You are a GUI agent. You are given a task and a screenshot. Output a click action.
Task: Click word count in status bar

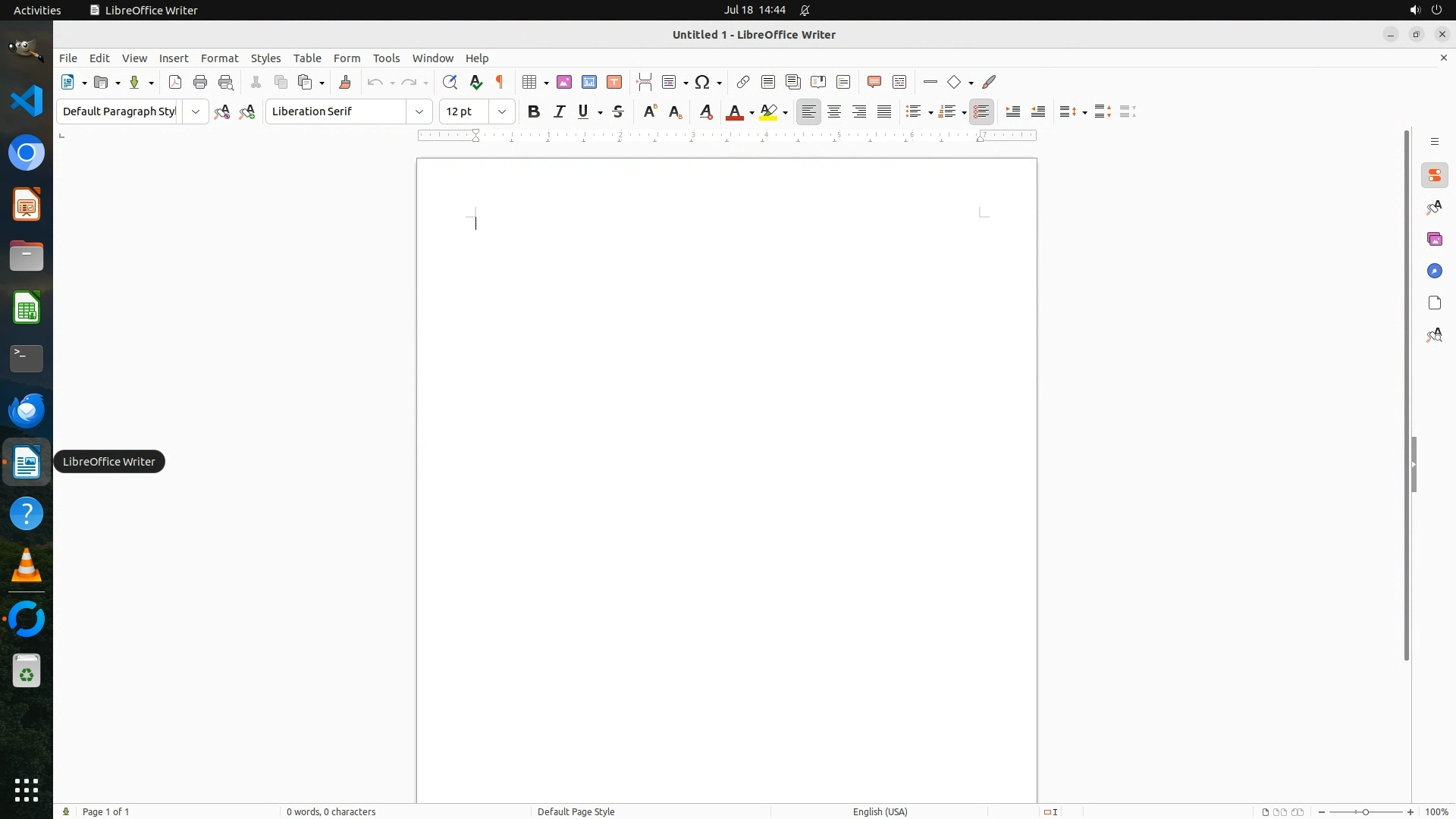click(x=331, y=811)
